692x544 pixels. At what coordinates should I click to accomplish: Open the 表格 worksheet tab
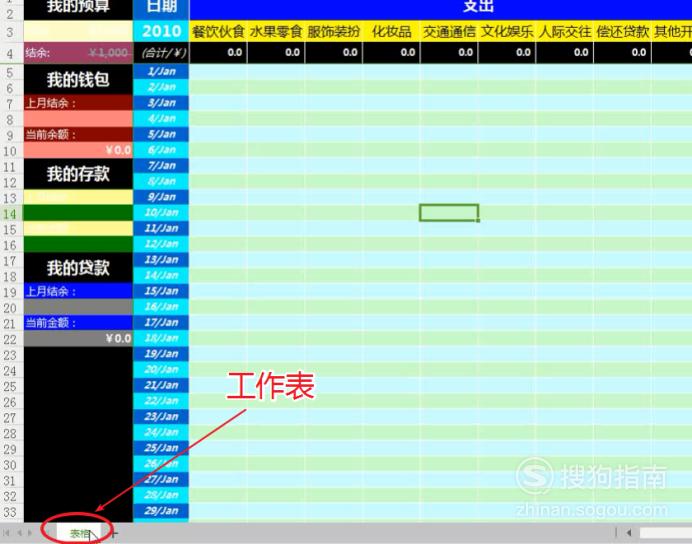[x=79, y=533]
